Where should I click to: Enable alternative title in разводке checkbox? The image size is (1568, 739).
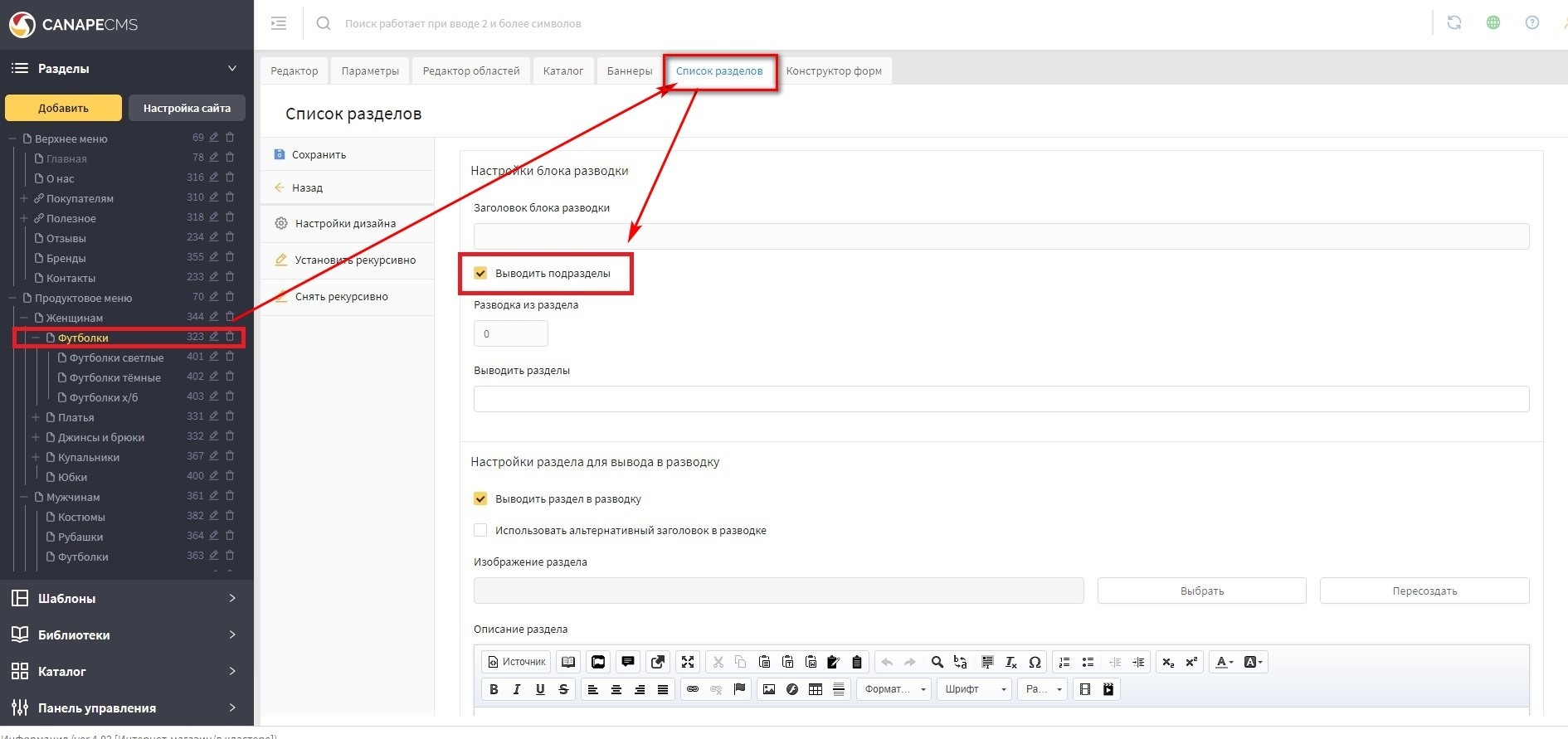click(480, 530)
